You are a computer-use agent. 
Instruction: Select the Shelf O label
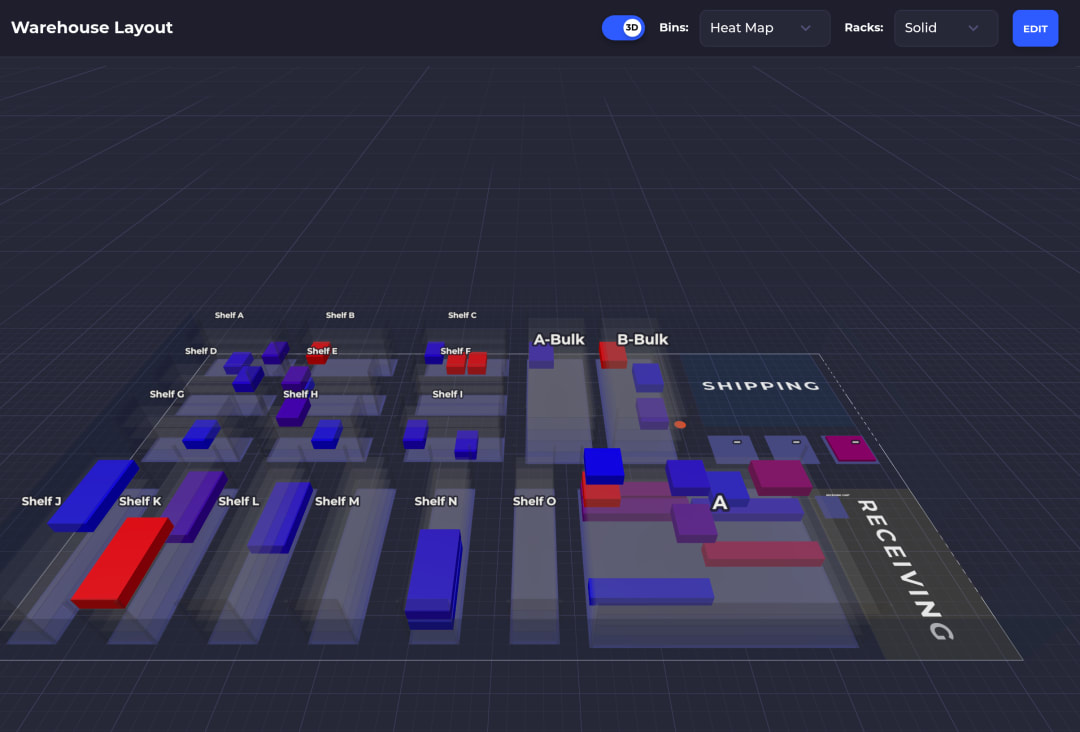pyautogui.click(x=534, y=501)
